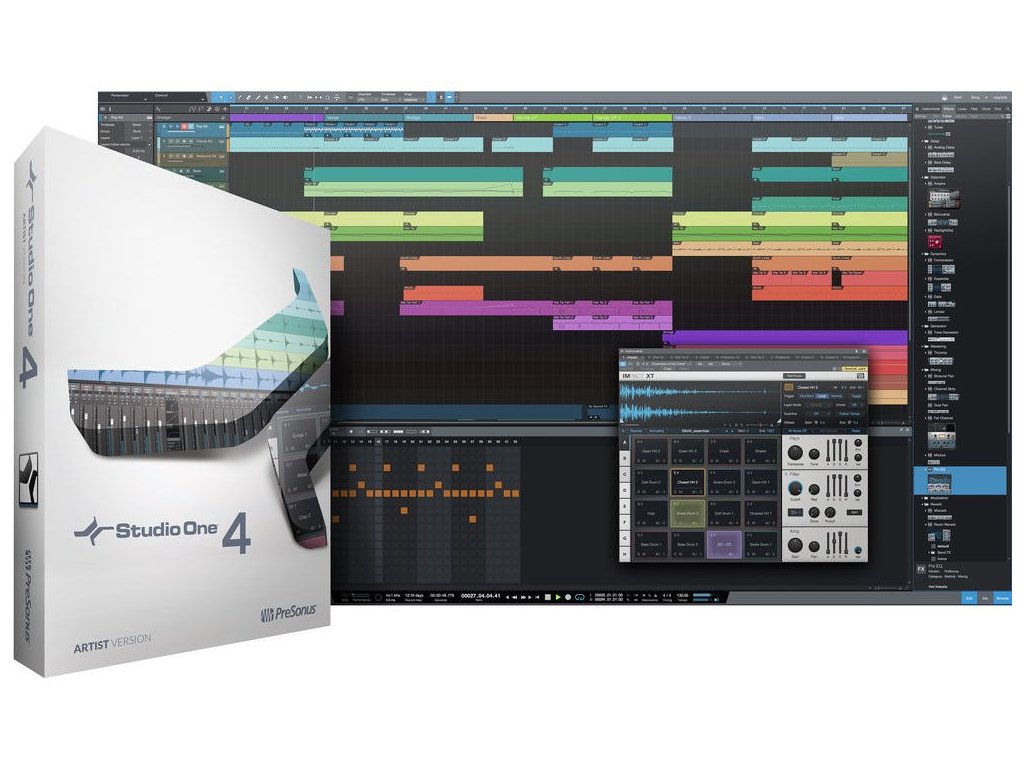
Task: Expand the Modulation folder in browser
Action: pos(923,498)
